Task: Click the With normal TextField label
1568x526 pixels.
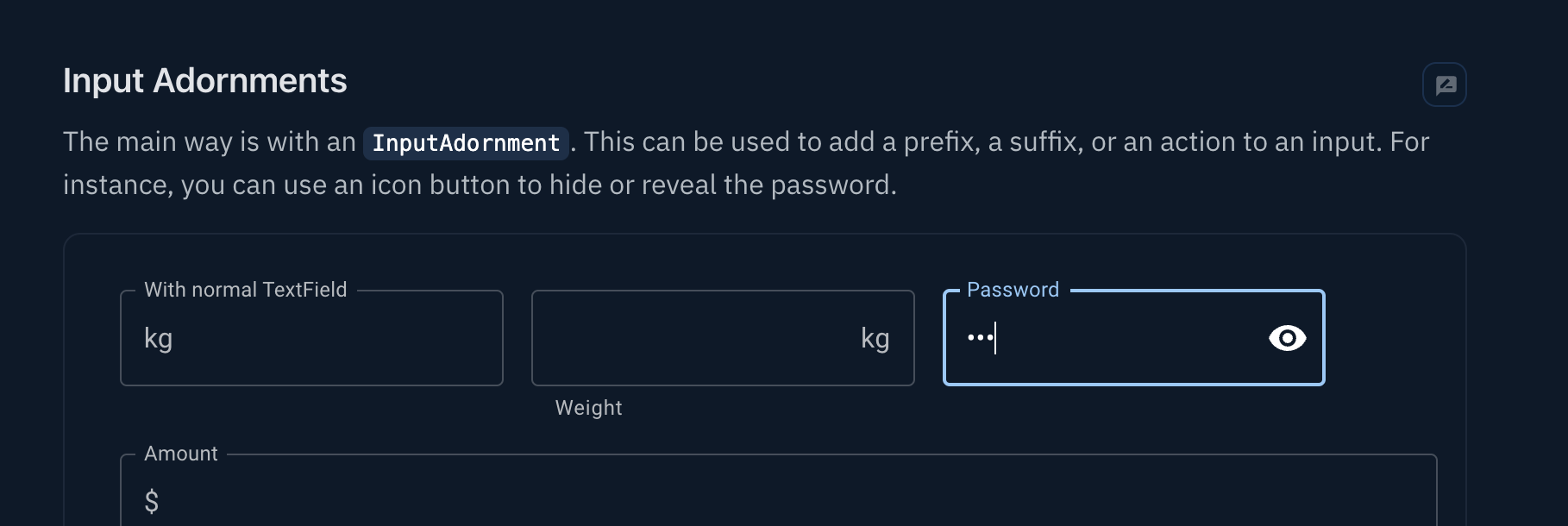Action: point(244,290)
